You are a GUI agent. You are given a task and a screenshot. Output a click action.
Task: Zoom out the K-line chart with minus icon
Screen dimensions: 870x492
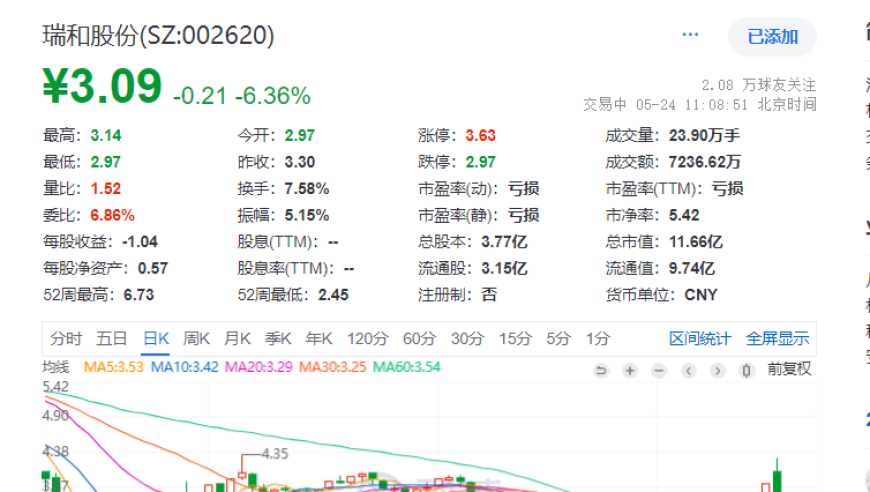click(x=659, y=370)
